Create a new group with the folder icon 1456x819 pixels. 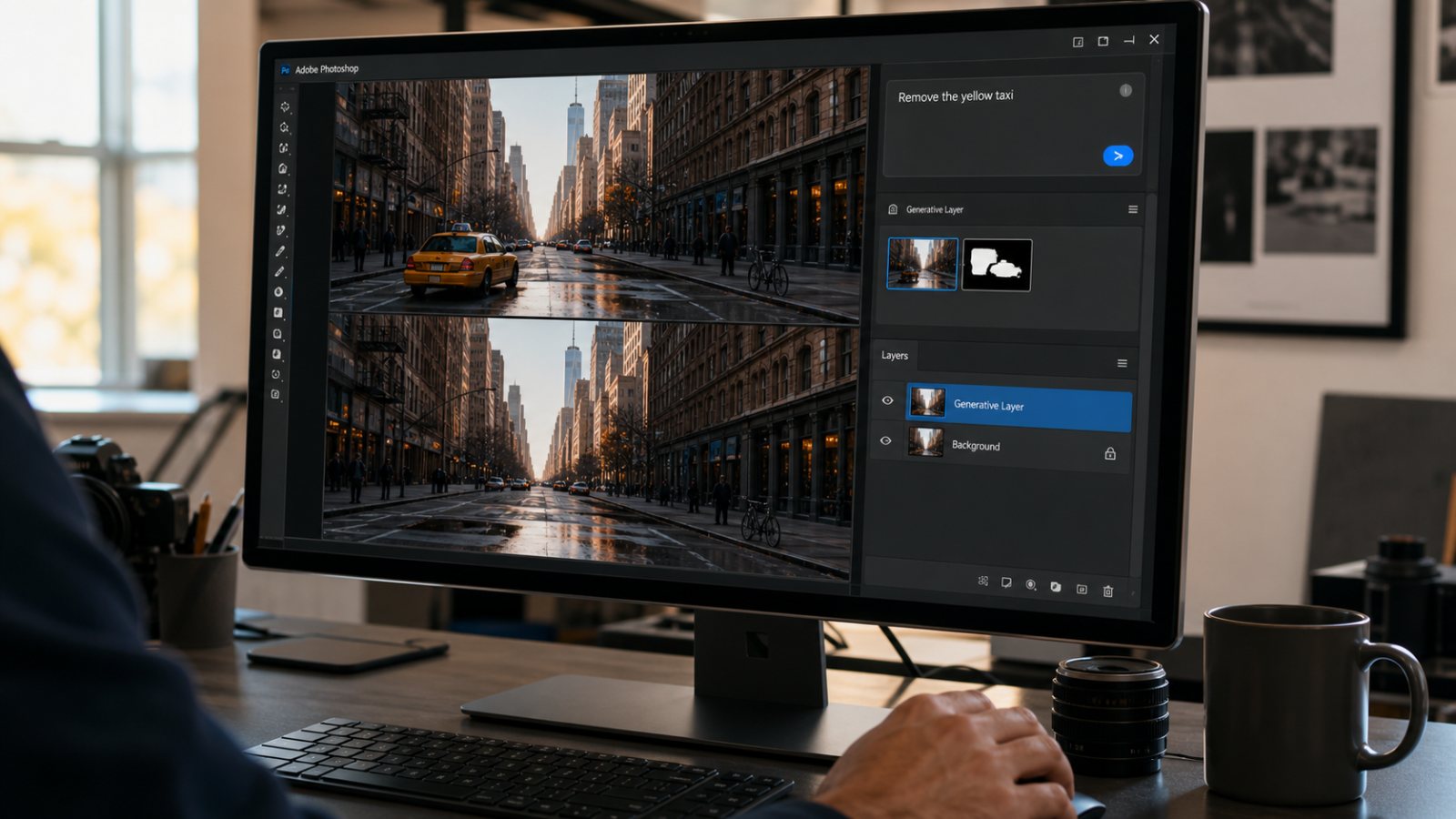(x=1056, y=587)
